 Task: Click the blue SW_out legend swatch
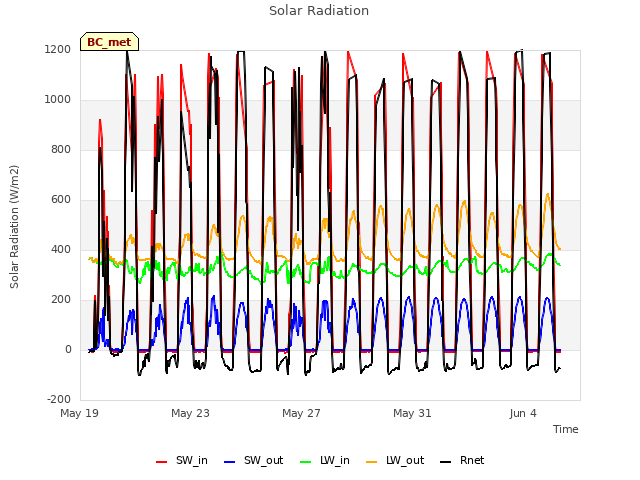230,462
